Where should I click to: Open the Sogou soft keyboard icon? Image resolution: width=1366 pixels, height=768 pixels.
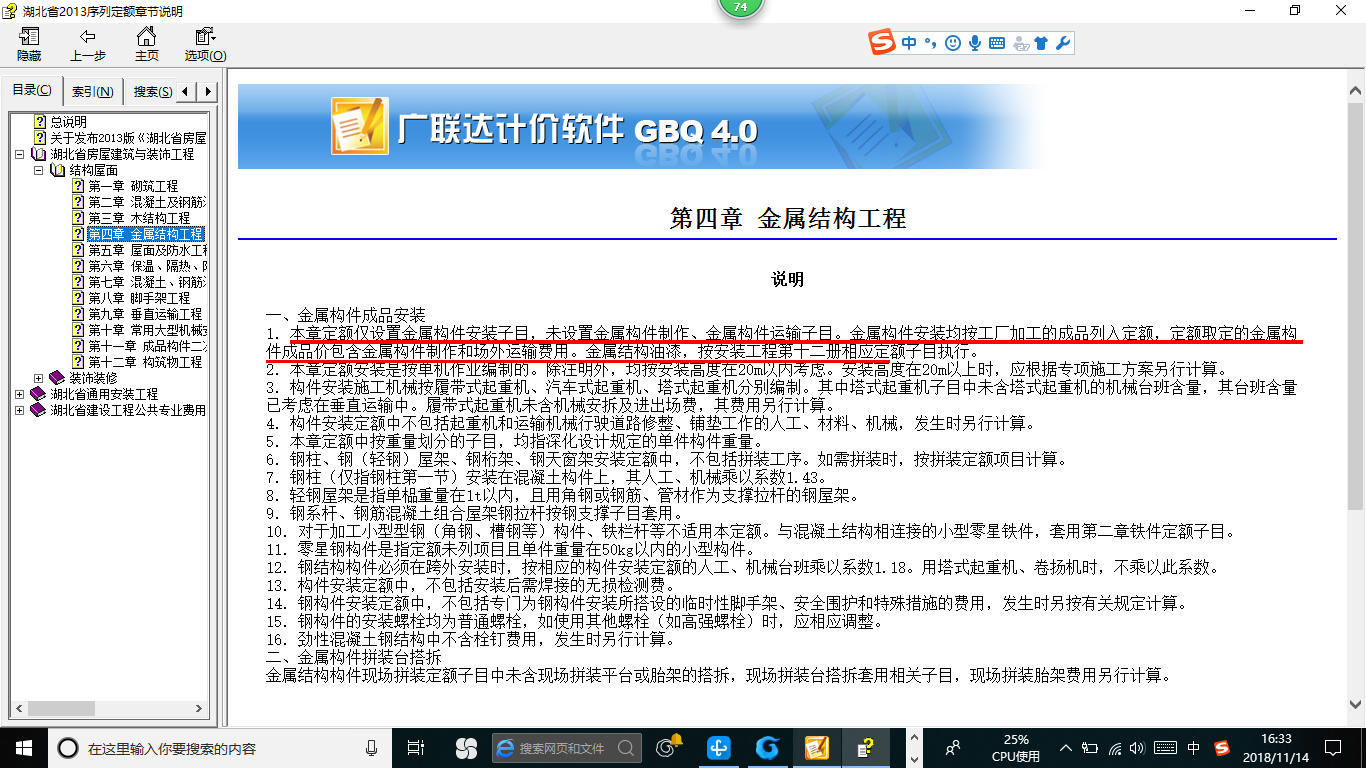pyautogui.click(x=997, y=43)
